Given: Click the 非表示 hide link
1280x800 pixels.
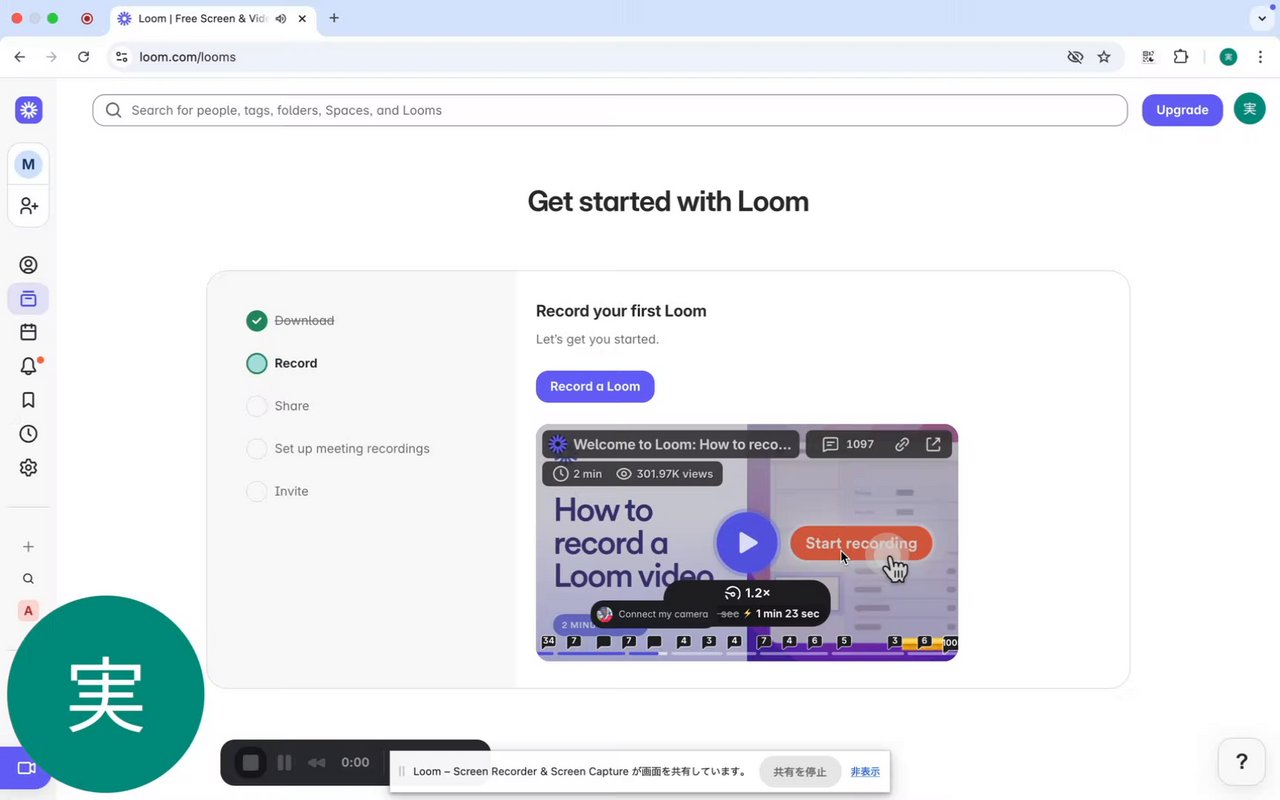Looking at the screenshot, I should [x=865, y=772].
